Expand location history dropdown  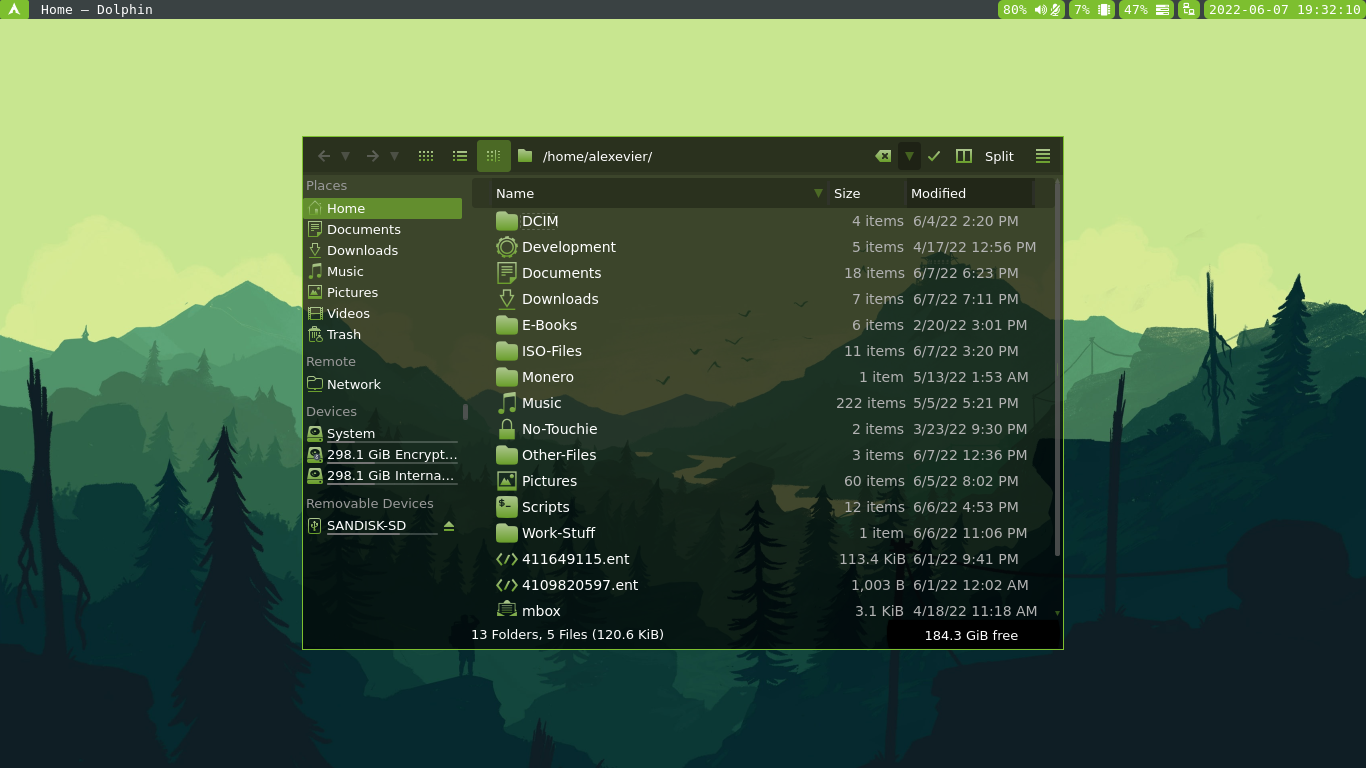(x=909, y=156)
